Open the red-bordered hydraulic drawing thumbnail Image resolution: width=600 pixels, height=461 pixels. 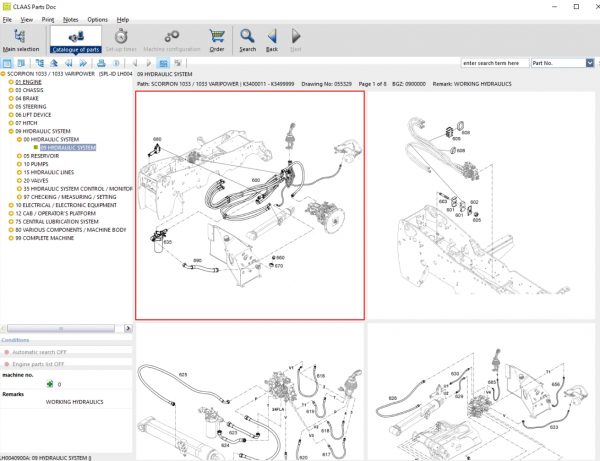tap(250, 205)
